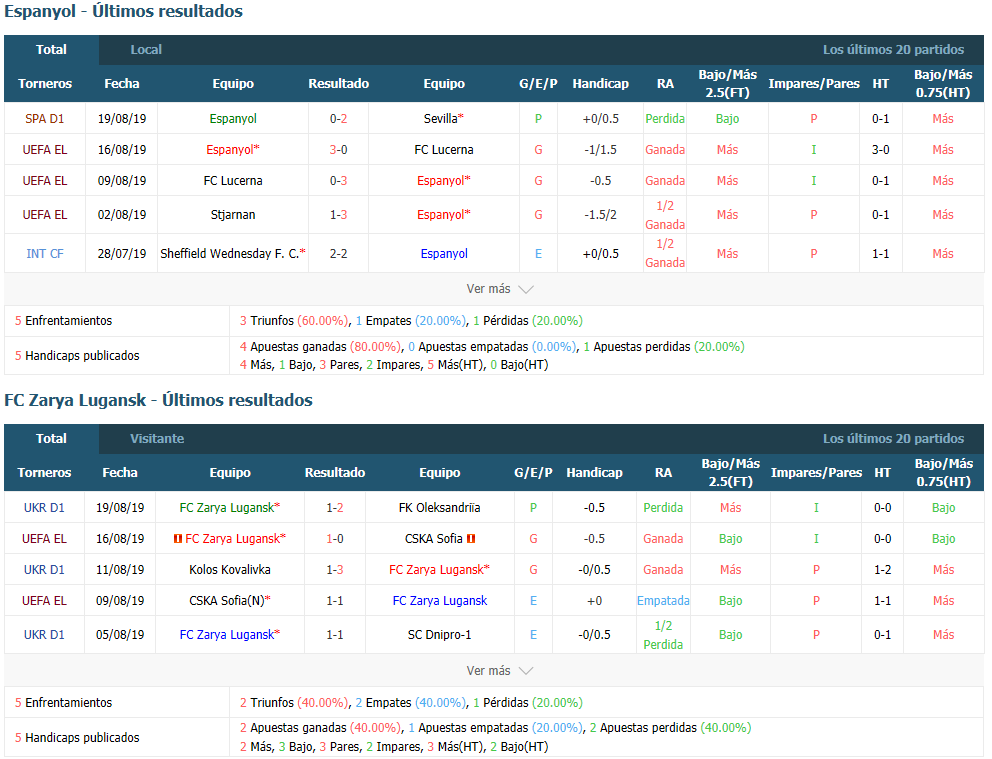Open the 2-2 result of the Sheffield match
992x759 pixels.
[x=338, y=254]
